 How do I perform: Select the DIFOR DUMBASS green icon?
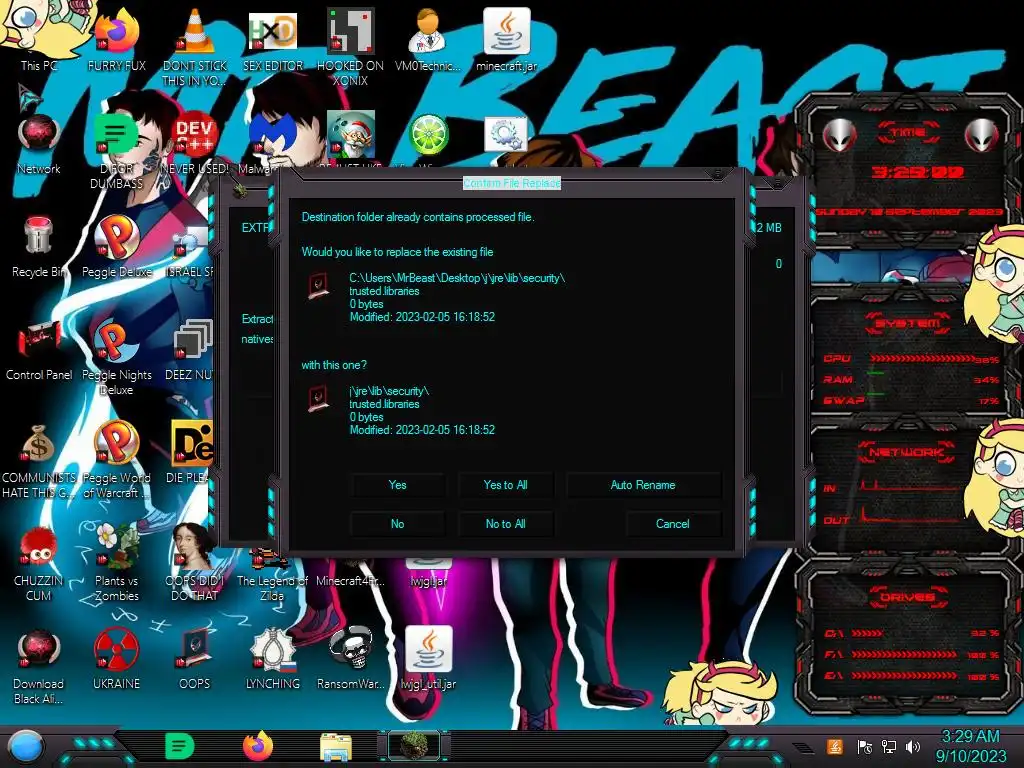coord(117,150)
